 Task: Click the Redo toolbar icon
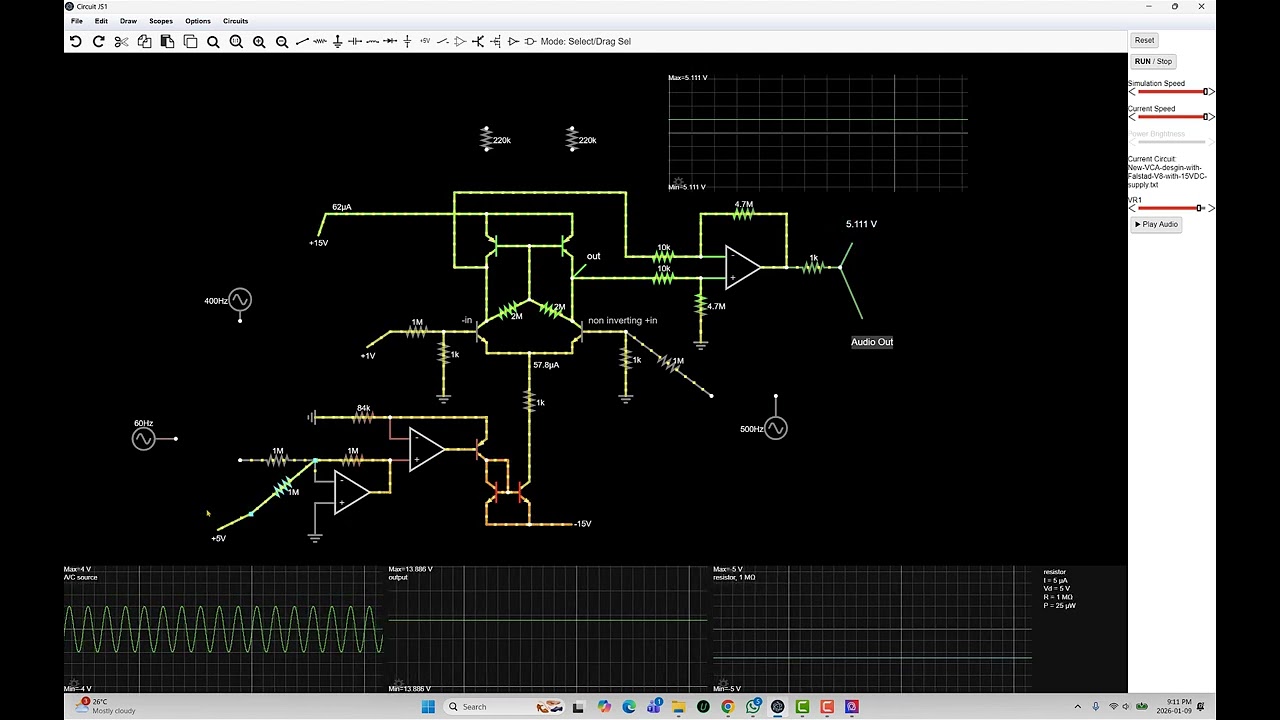[x=98, y=41]
